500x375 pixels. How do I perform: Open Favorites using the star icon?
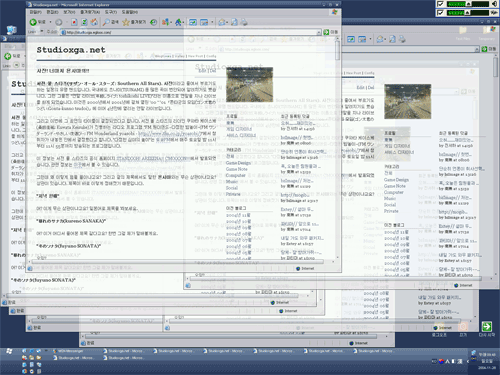point(126,22)
